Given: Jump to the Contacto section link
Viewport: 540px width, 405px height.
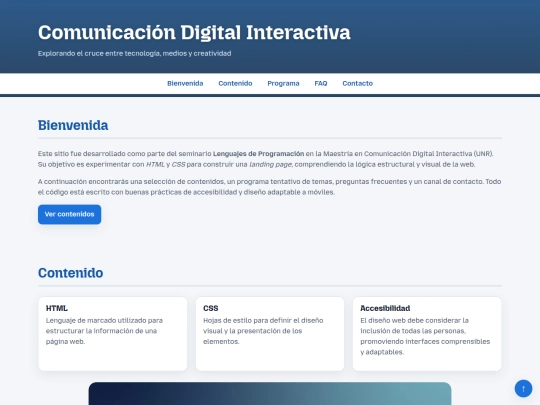Looking at the screenshot, I should coord(357,83).
